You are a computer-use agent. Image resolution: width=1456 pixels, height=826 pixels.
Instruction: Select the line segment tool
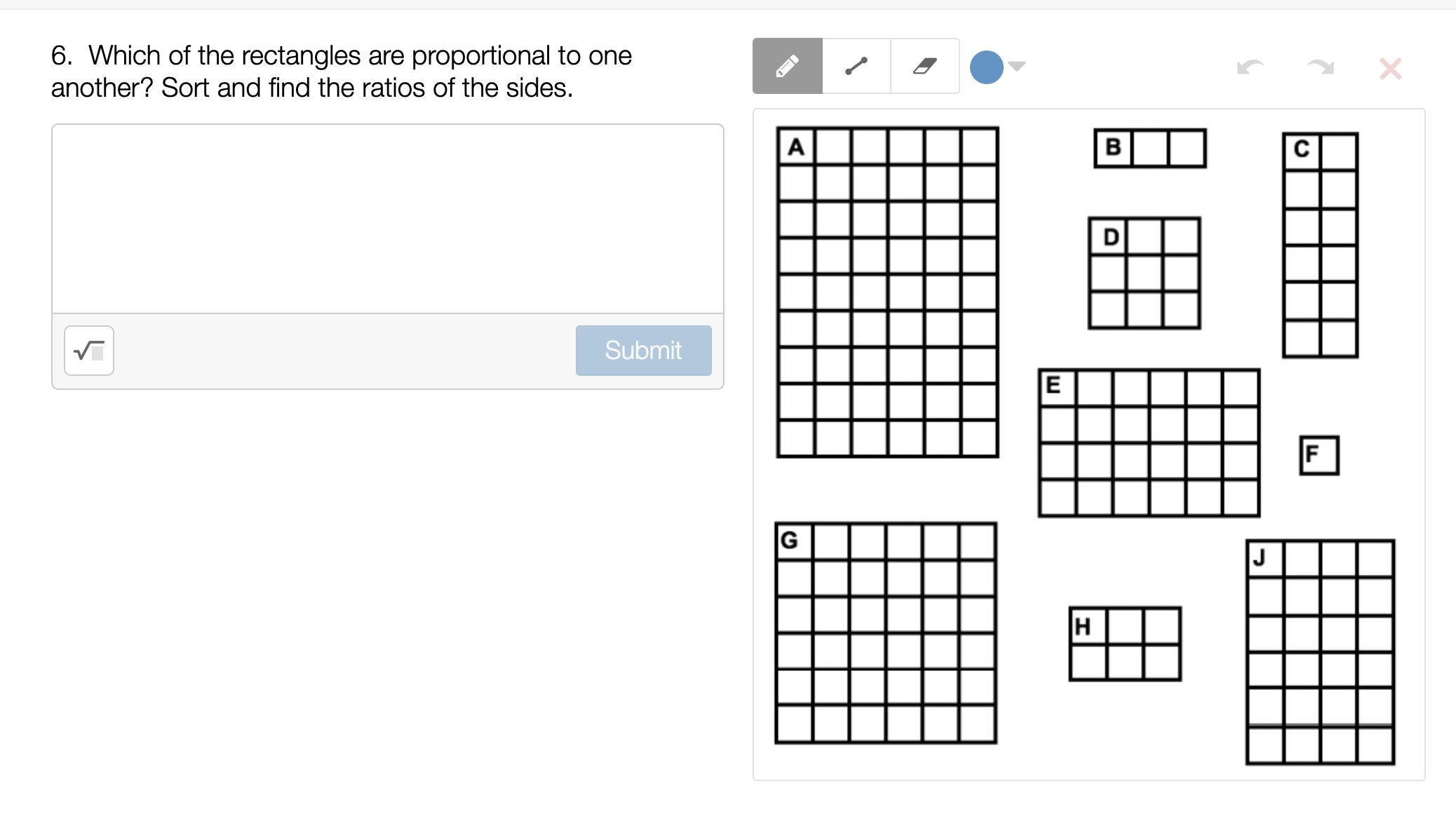[856, 66]
